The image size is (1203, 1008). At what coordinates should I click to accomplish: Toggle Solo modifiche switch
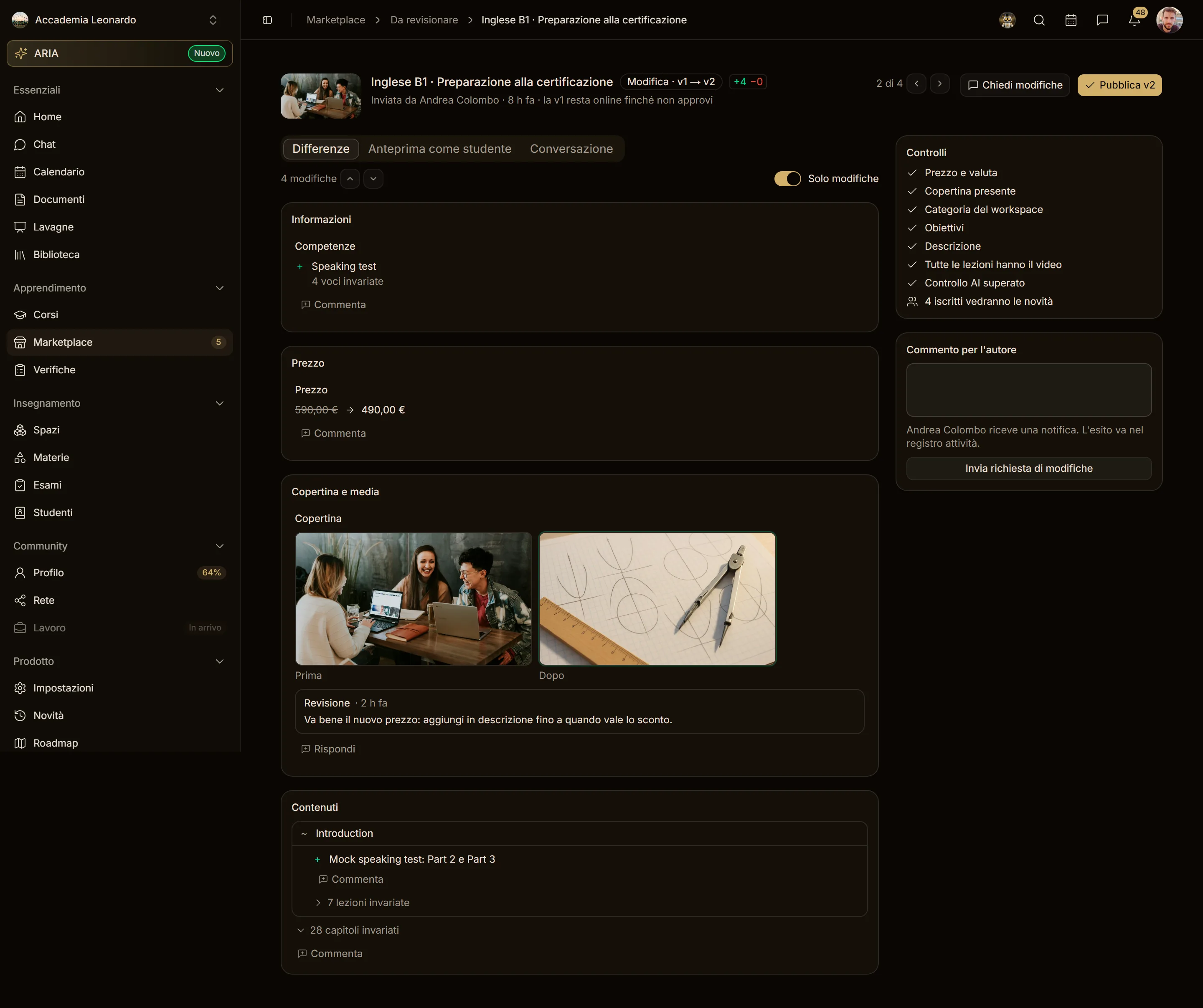pyautogui.click(x=787, y=179)
